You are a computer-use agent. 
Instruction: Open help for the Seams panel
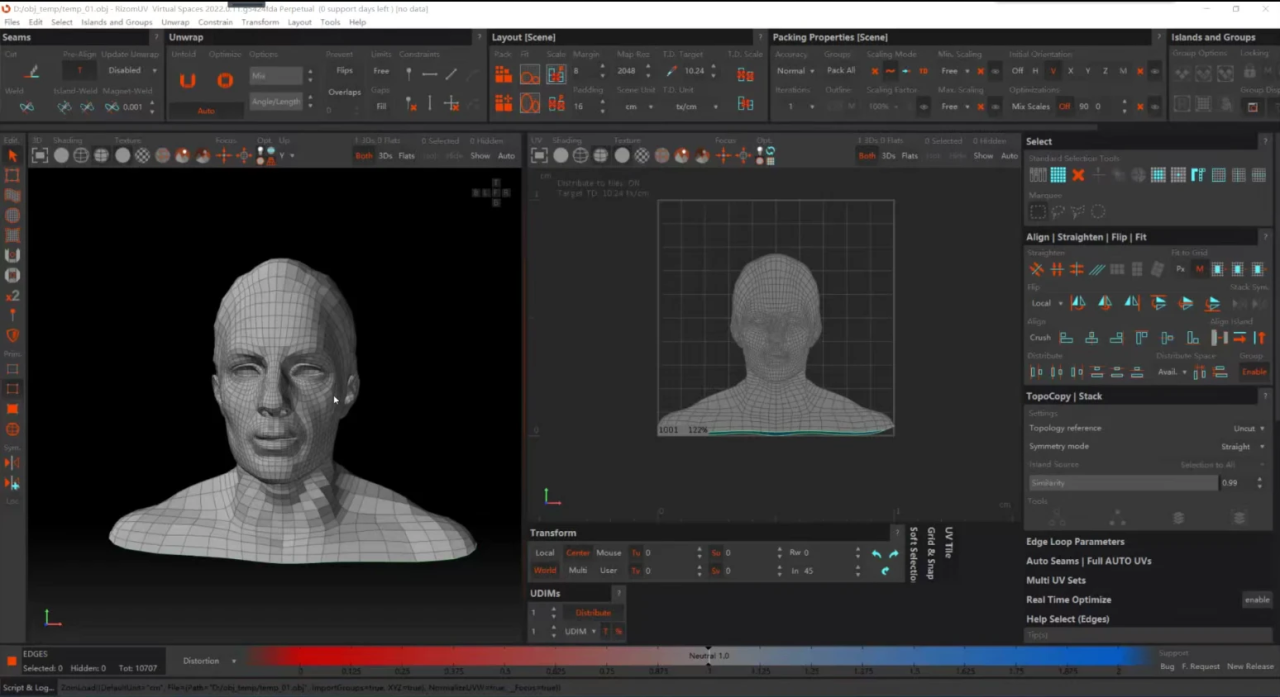tap(156, 37)
